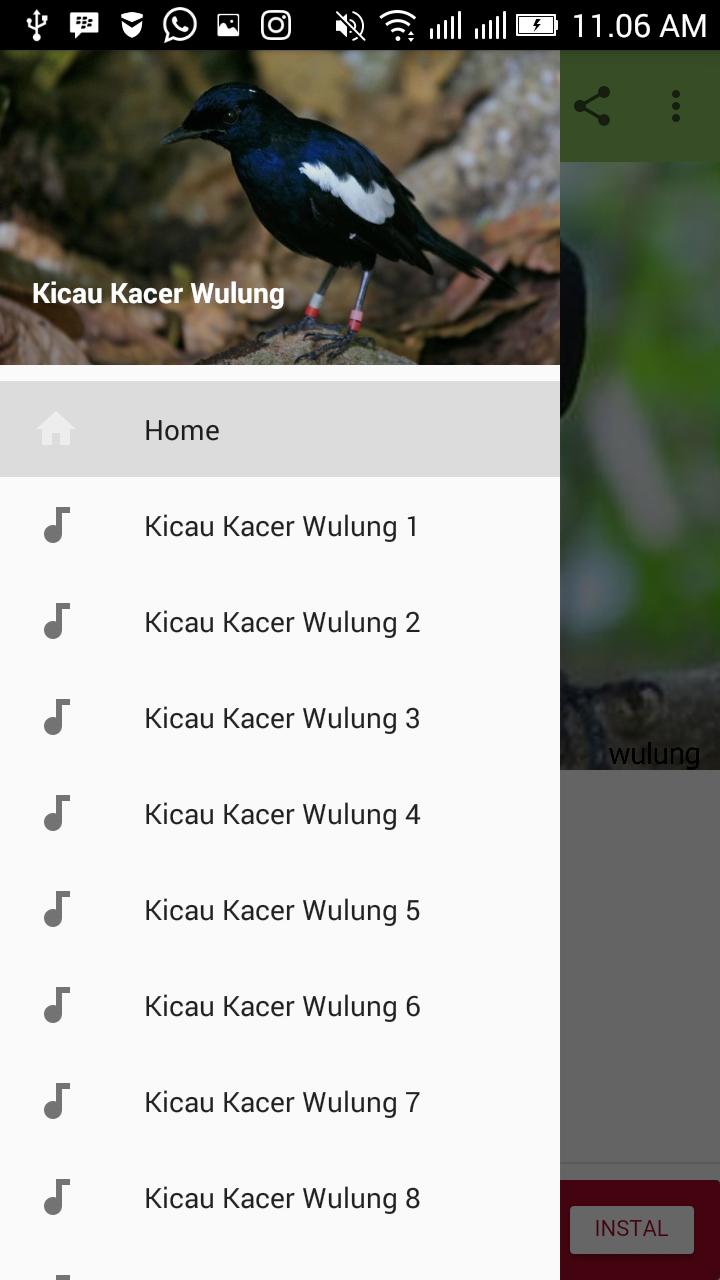
Task: Choose Kicau Kacer Wulung 4 entry
Action: click(x=280, y=813)
